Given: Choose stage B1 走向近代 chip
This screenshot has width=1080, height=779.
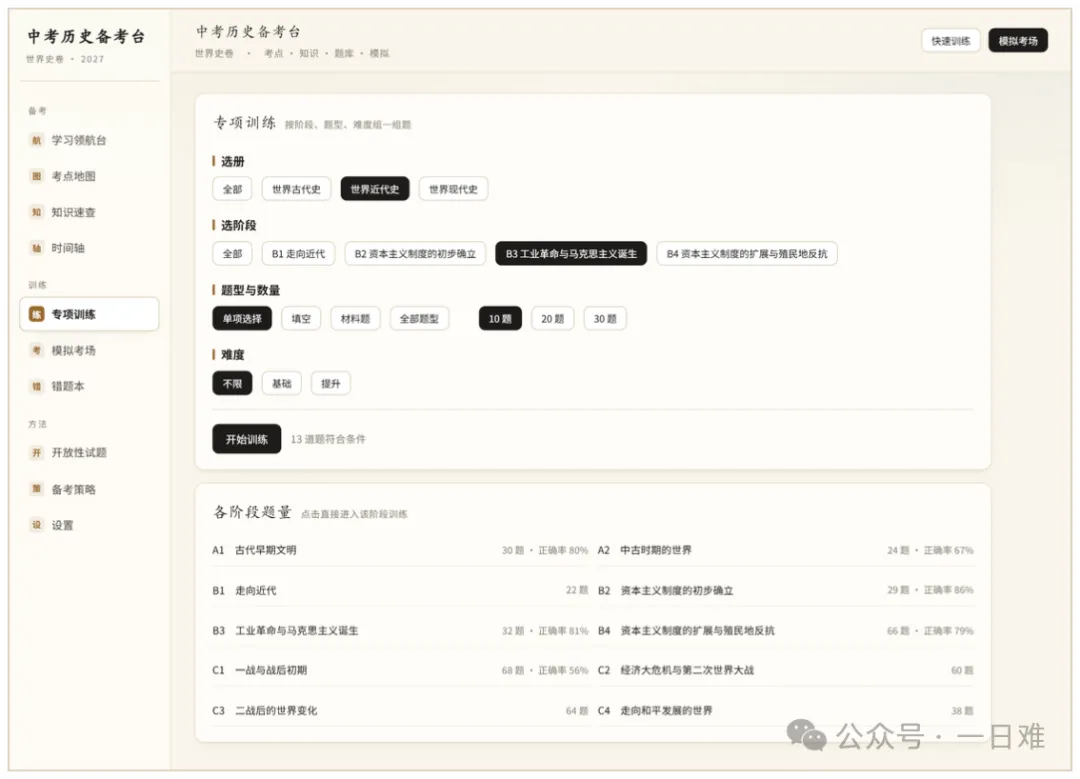Looking at the screenshot, I should point(298,253).
